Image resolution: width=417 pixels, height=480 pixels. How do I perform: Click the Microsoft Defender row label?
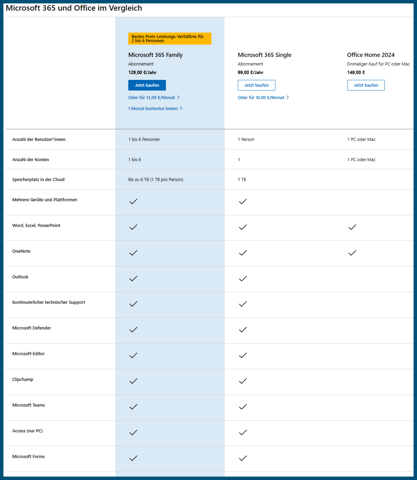point(32,328)
